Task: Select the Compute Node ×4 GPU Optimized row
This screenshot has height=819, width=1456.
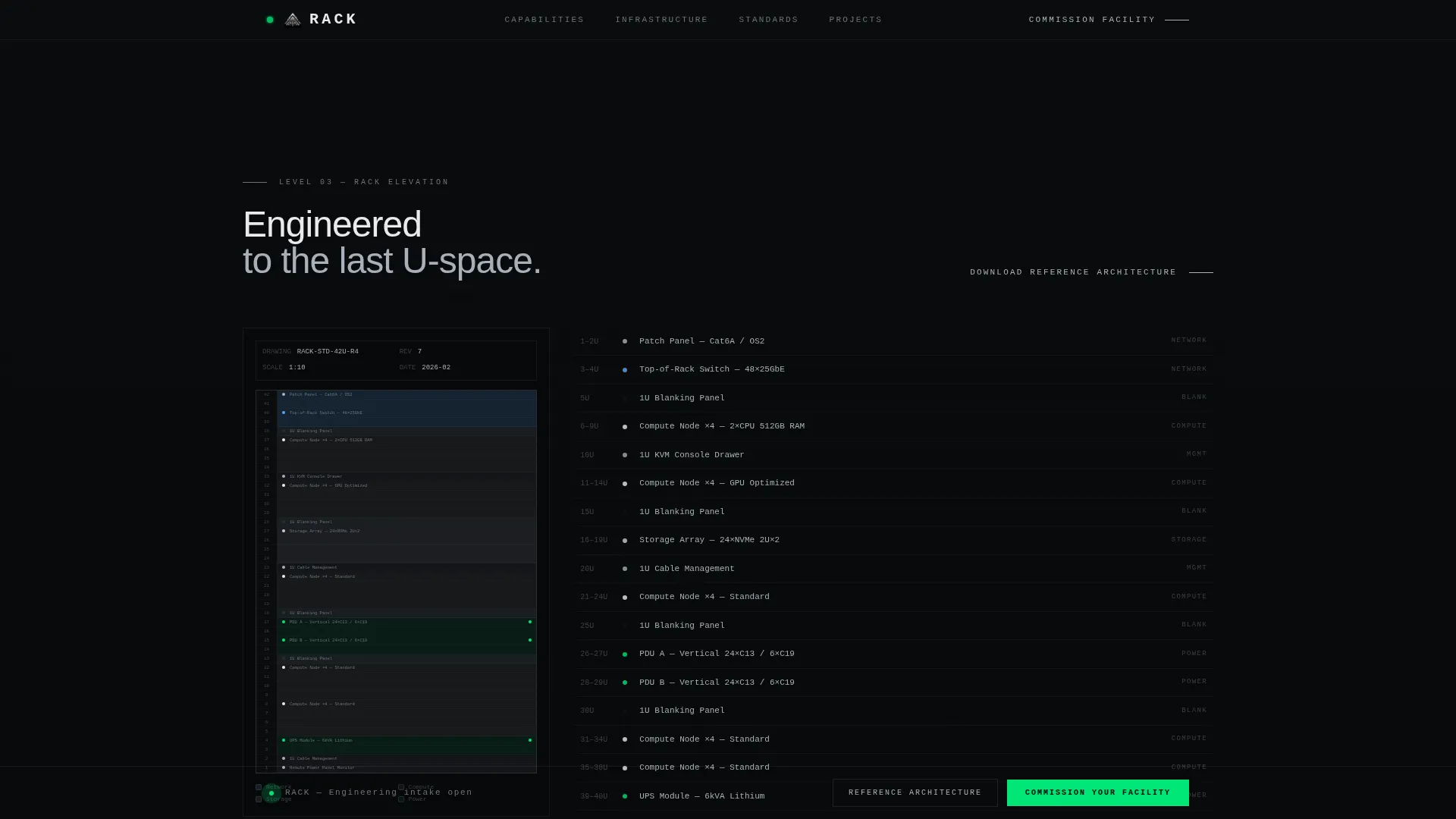Action: pyautogui.click(x=893, y=483)
